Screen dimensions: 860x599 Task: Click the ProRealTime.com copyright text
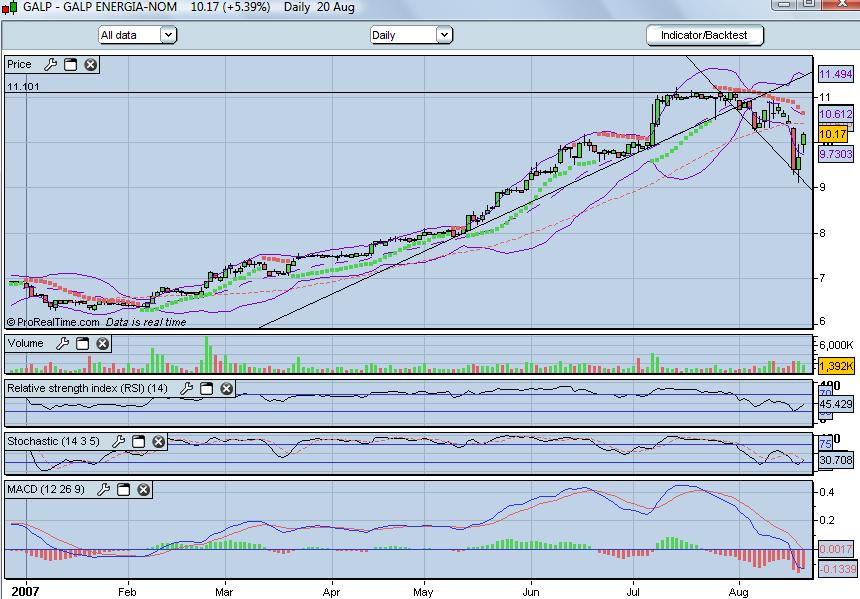coord(53,322)
